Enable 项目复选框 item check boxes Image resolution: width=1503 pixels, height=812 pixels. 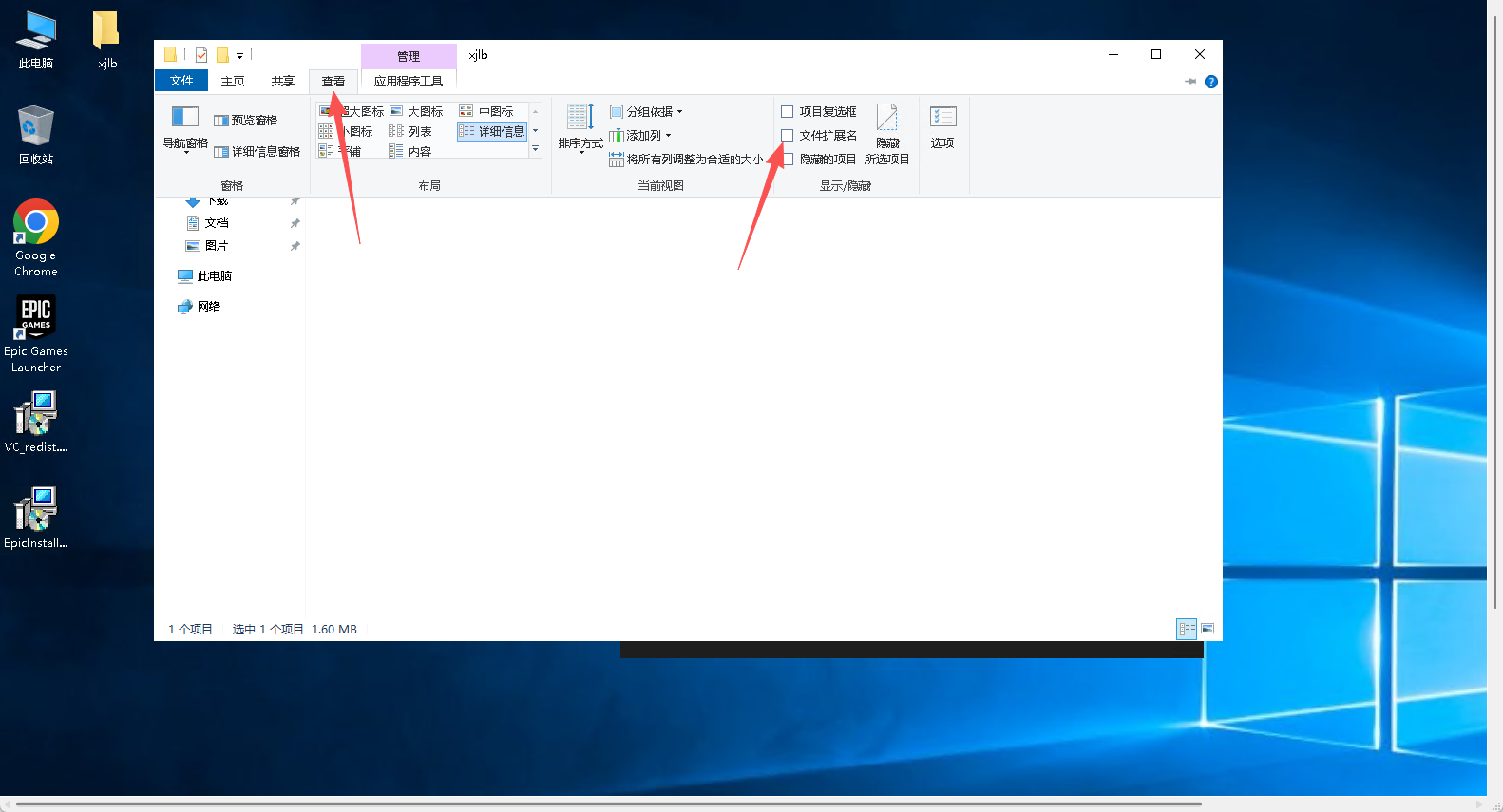788,112
